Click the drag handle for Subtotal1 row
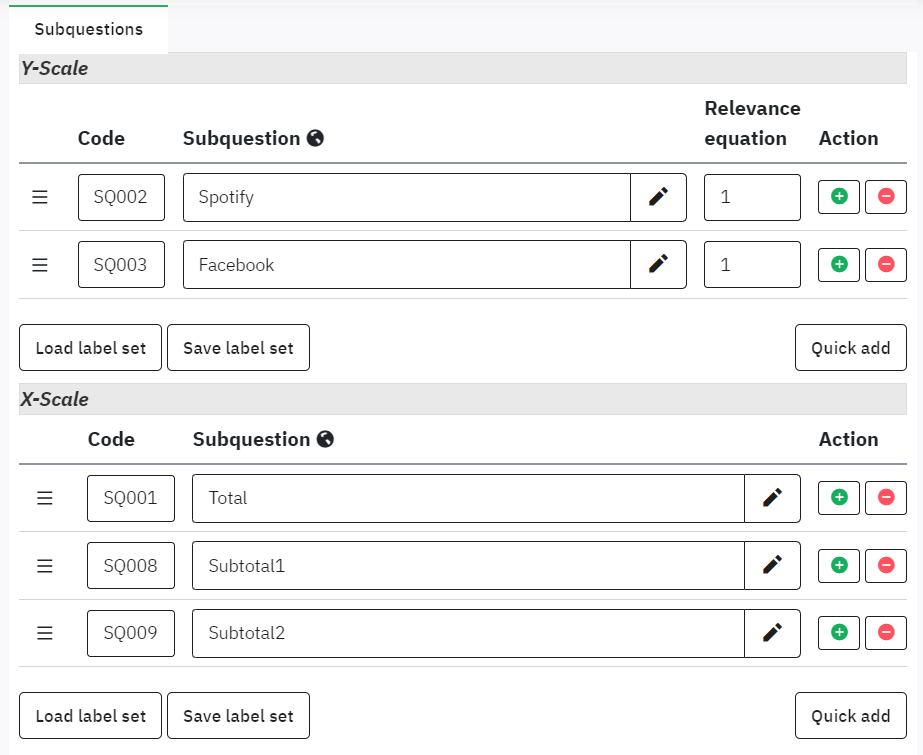The image size is (923, 755). click(45, 566)
